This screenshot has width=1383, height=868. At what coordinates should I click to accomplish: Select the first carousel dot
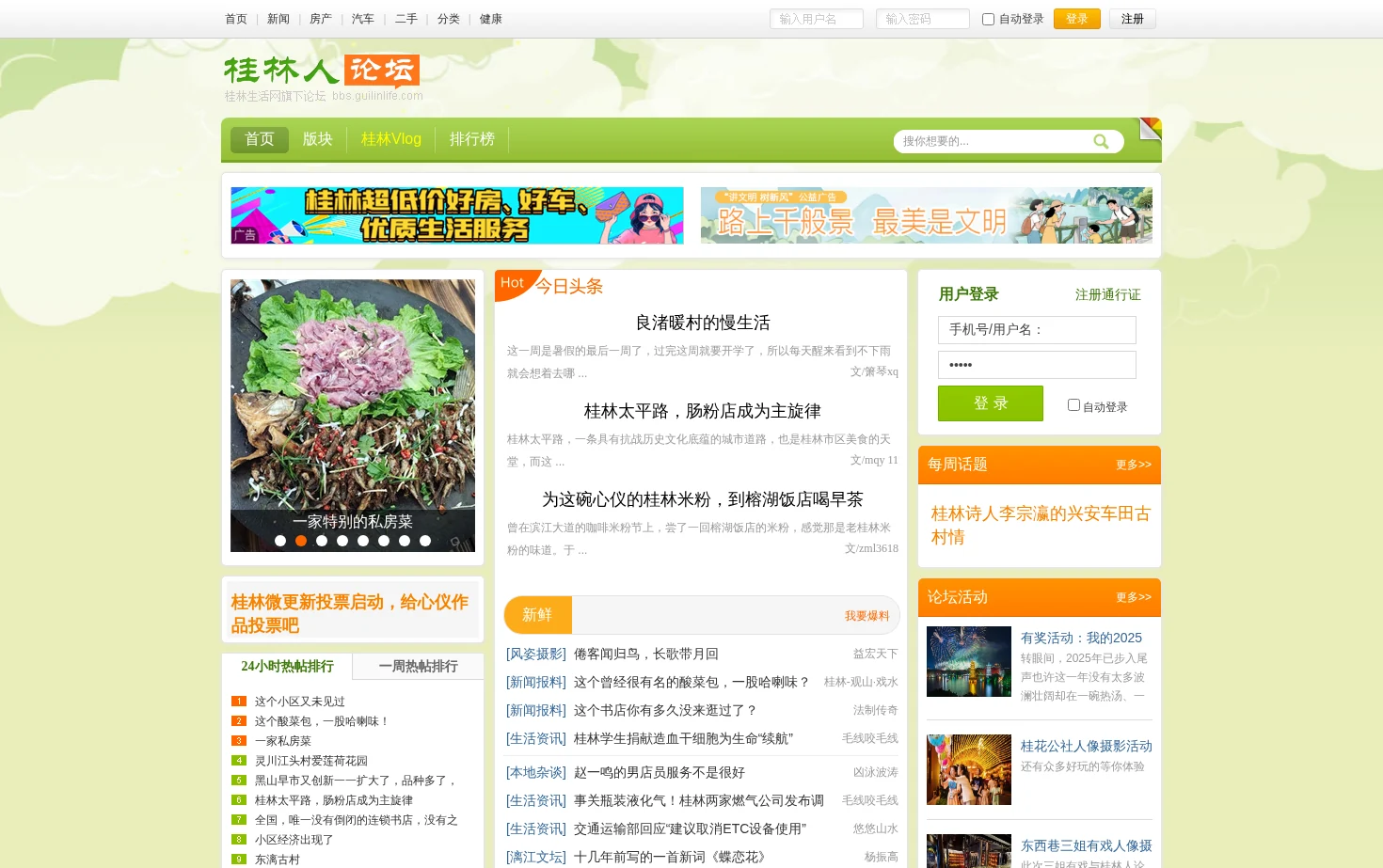tap(280, 541)
